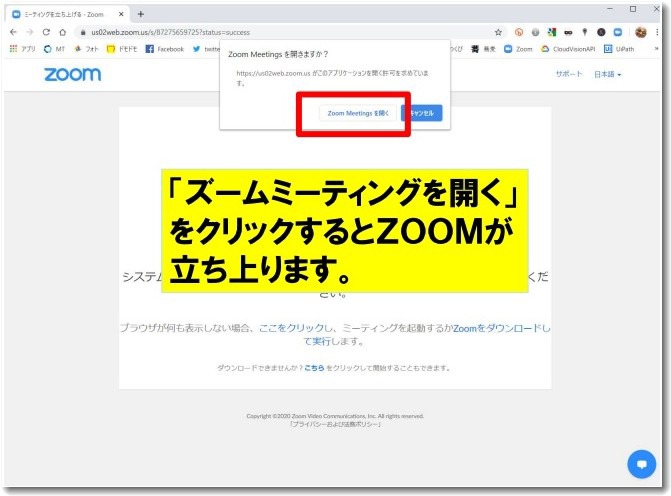Open the CloudVisionAPI bookmark
Screen dimensions: 671x496
point(568,49)
